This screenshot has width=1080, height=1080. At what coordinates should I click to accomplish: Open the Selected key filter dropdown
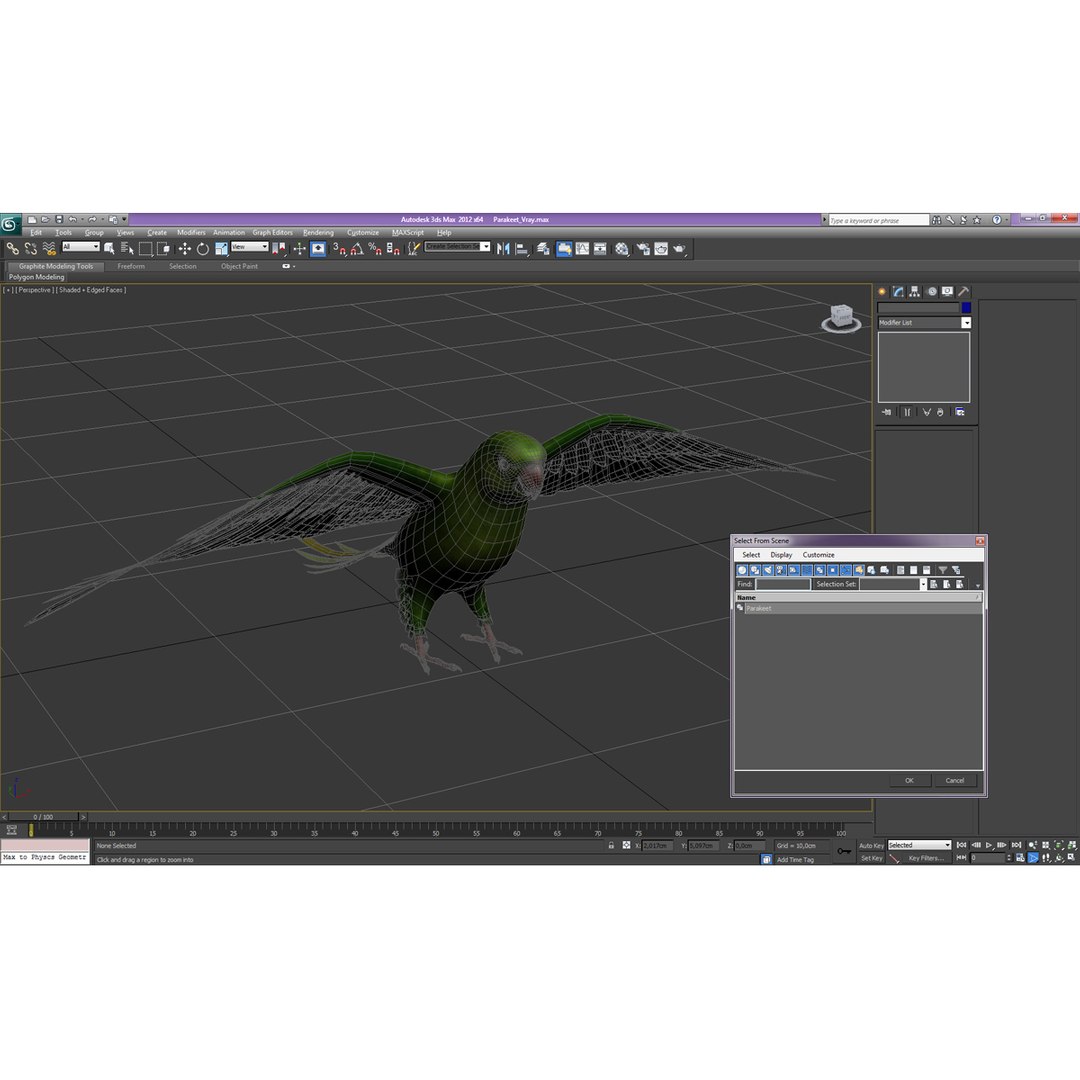tap(920, 845)
